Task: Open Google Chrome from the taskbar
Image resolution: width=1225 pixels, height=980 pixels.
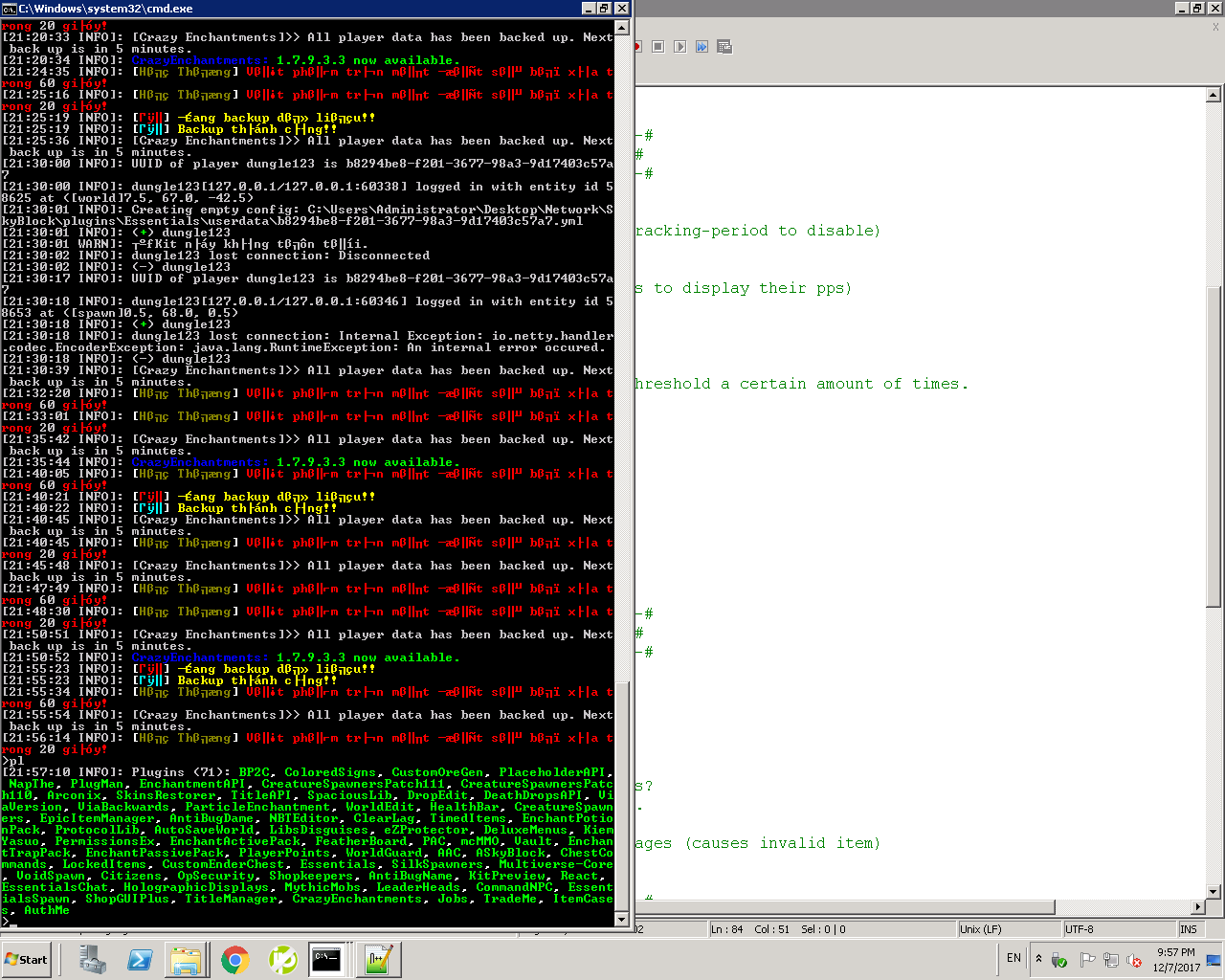Action: tap(234, 959)
